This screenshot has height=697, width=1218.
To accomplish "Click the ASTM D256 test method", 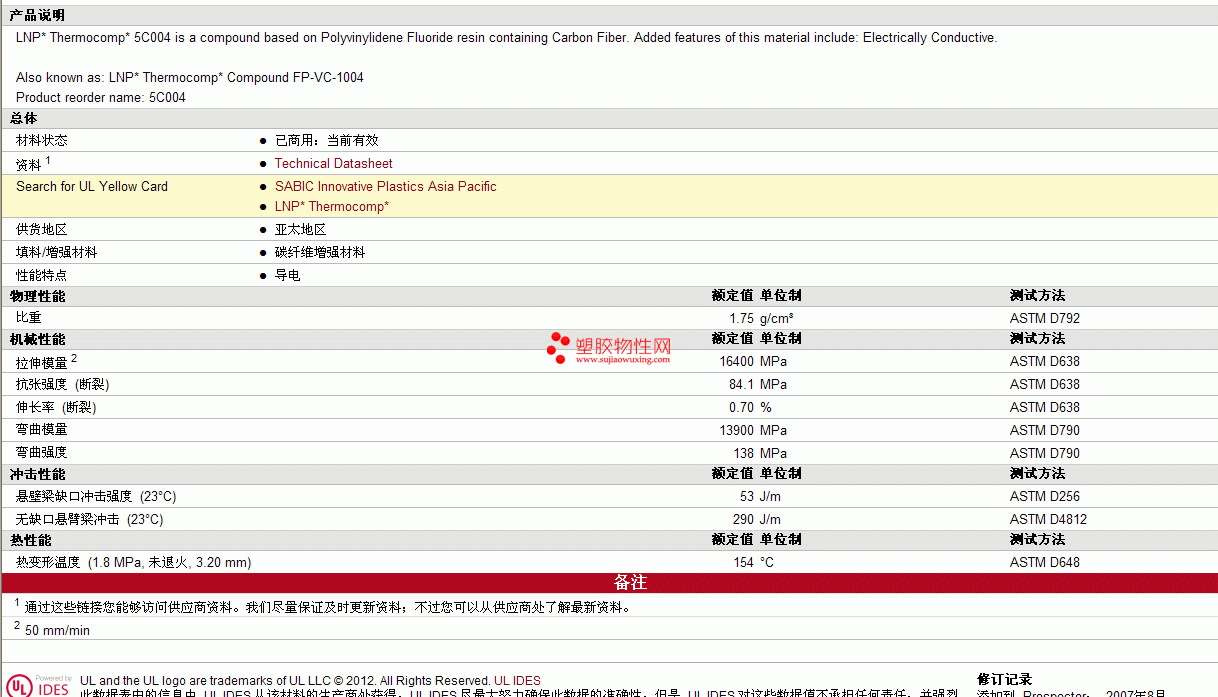I will click(x=1045, y=496).
